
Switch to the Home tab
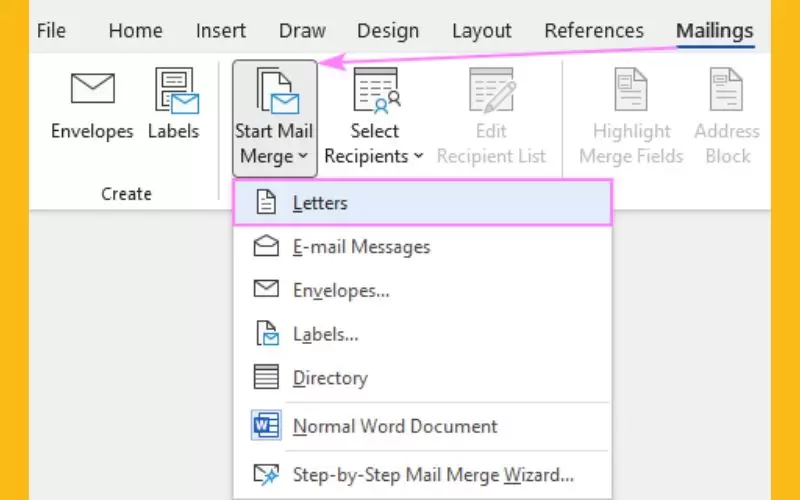click(135, 31)
